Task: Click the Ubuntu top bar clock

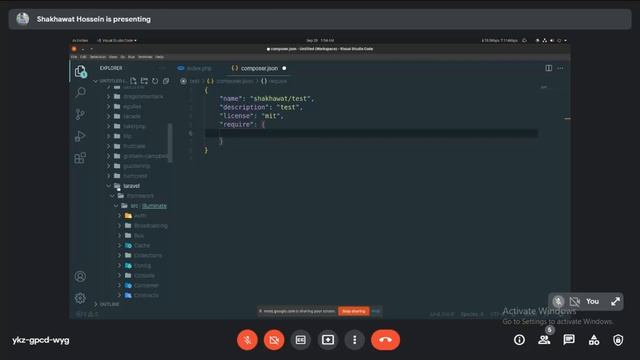Action: pos(320,40)
